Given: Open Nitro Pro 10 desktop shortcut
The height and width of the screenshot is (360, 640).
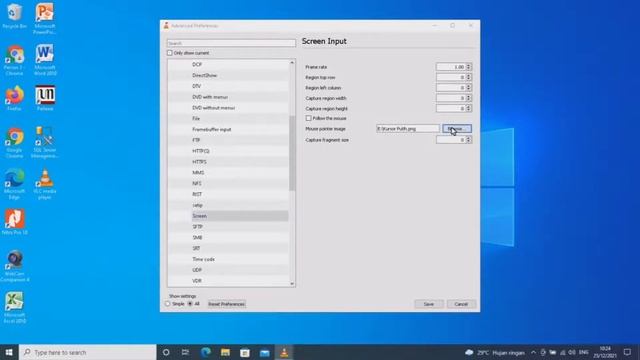Looking at the screenshot, I should (15, 222).
